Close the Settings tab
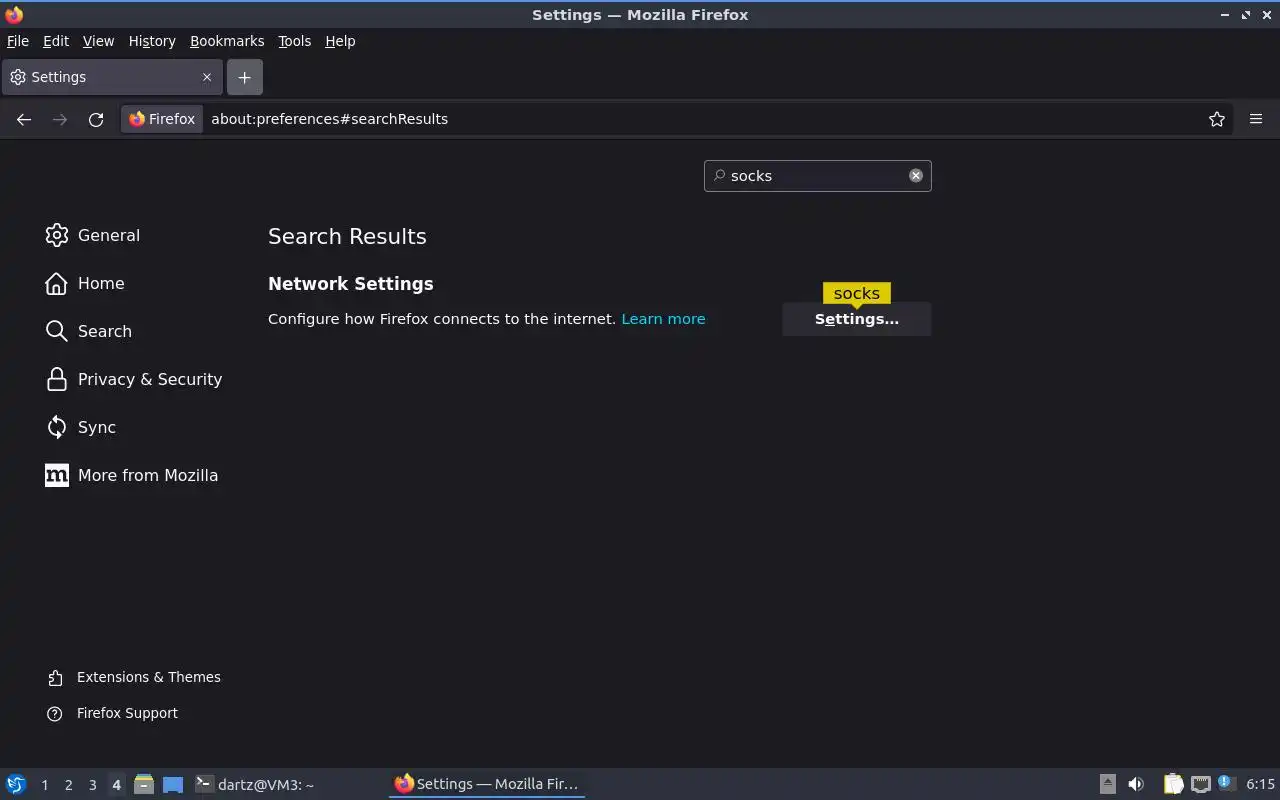Viewport: 1280px width, 800px height. [207, 77]
